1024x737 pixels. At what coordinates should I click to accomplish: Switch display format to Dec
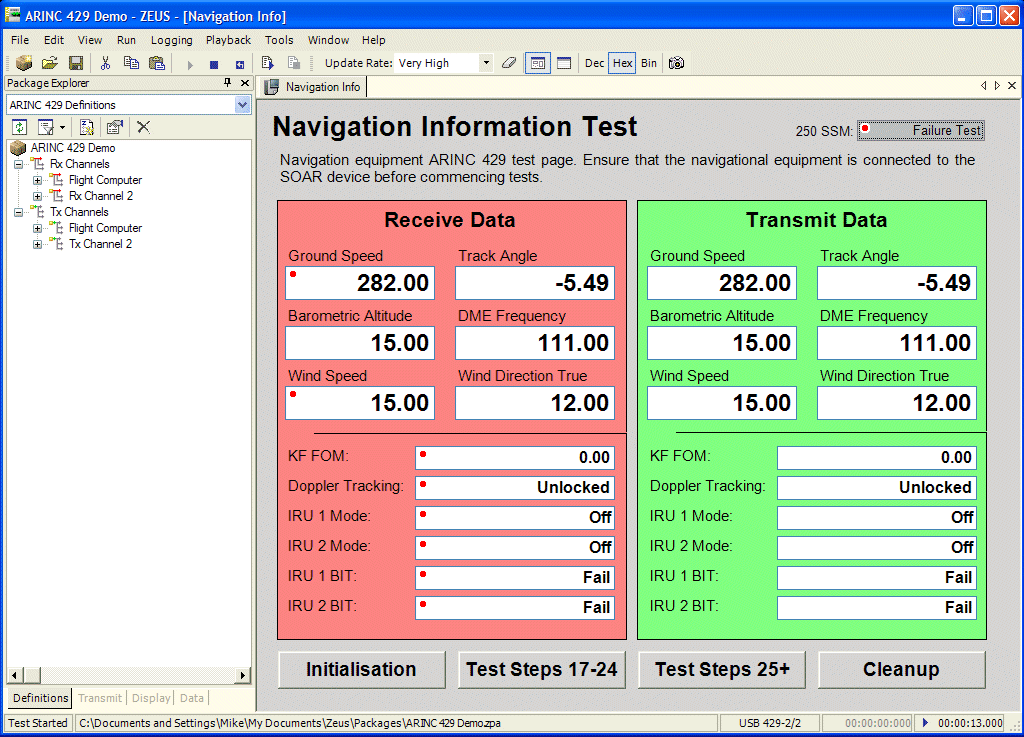[594, 63]
